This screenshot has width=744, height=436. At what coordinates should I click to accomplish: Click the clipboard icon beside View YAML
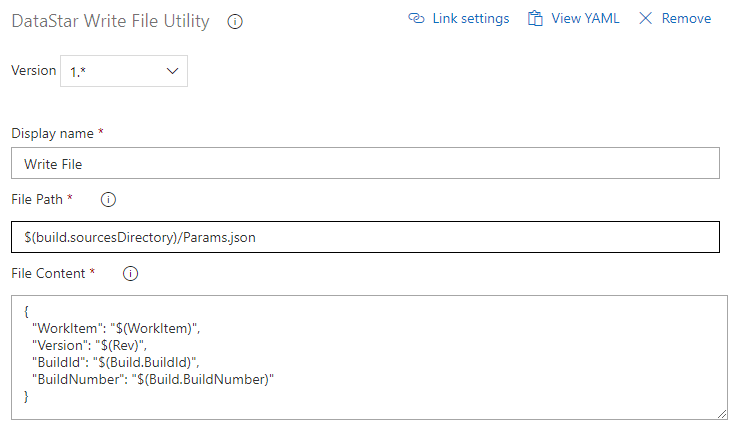(535, 19)
